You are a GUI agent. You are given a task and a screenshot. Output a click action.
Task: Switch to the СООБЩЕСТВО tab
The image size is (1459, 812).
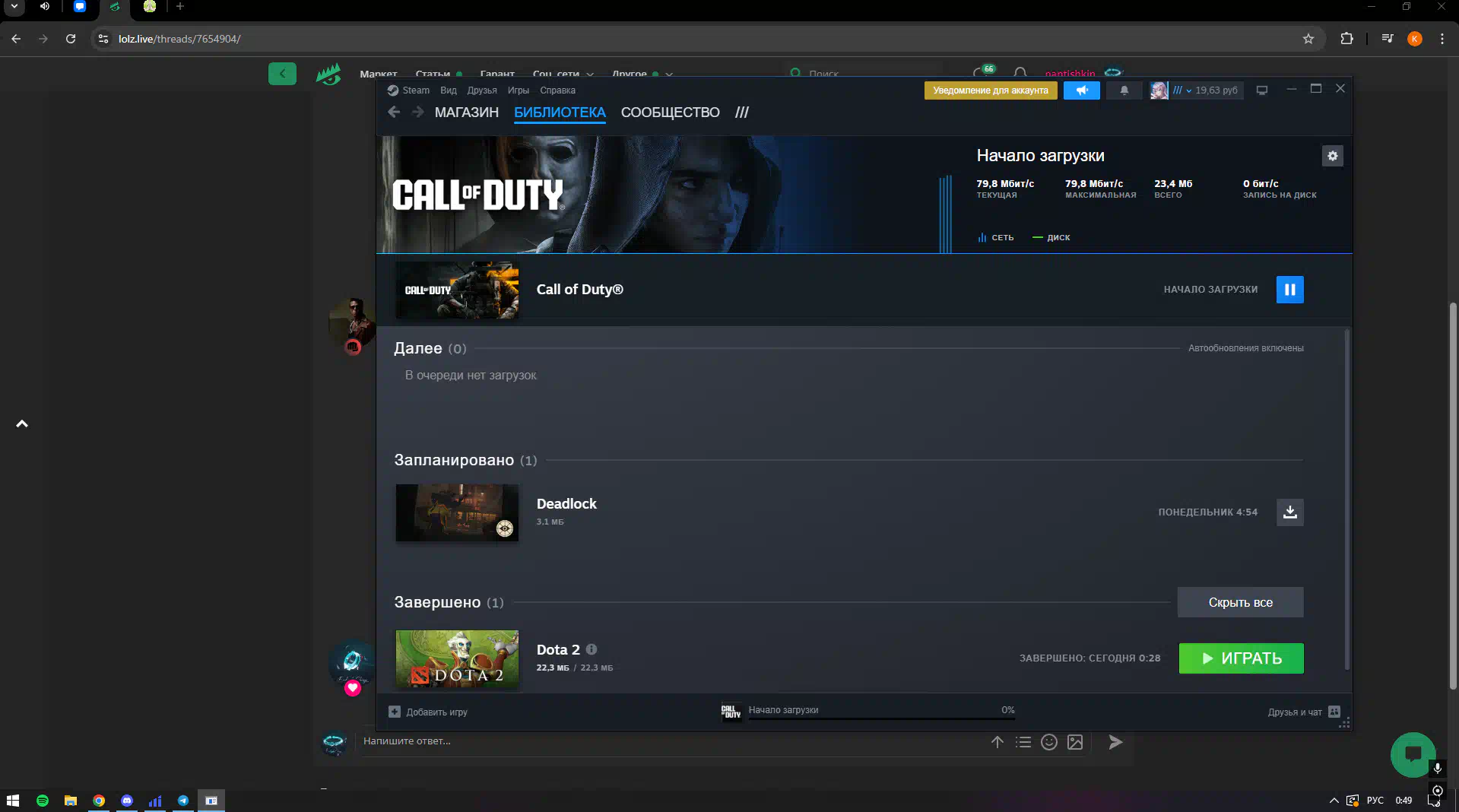point(670,113)
